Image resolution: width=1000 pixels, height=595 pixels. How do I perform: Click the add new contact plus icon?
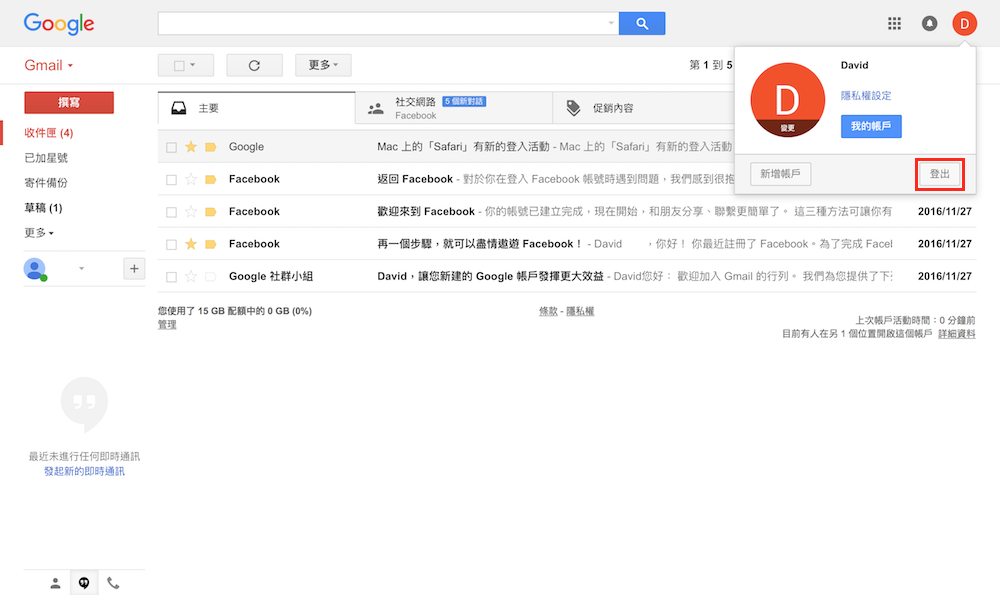click(134, 268)
